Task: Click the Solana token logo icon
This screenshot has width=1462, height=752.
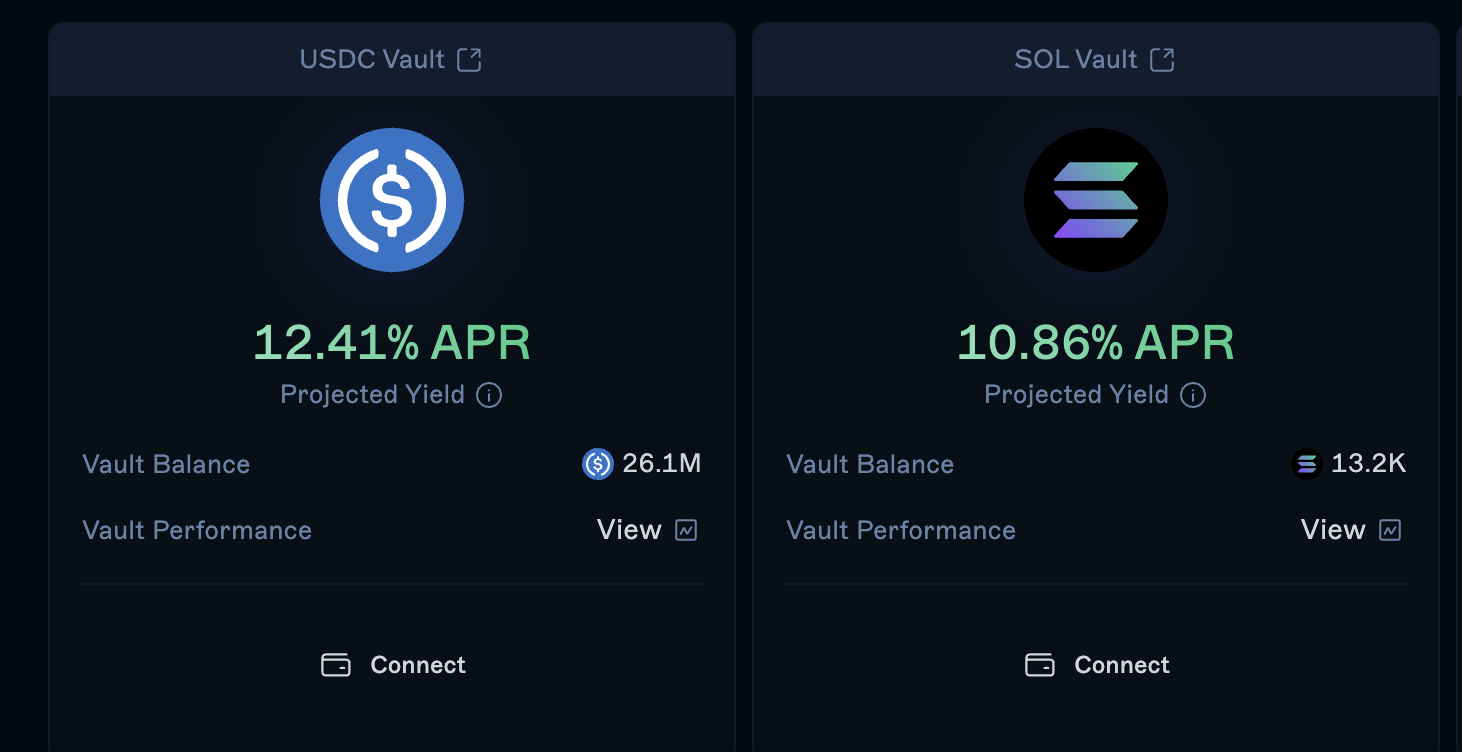Action: (1095, 200)
